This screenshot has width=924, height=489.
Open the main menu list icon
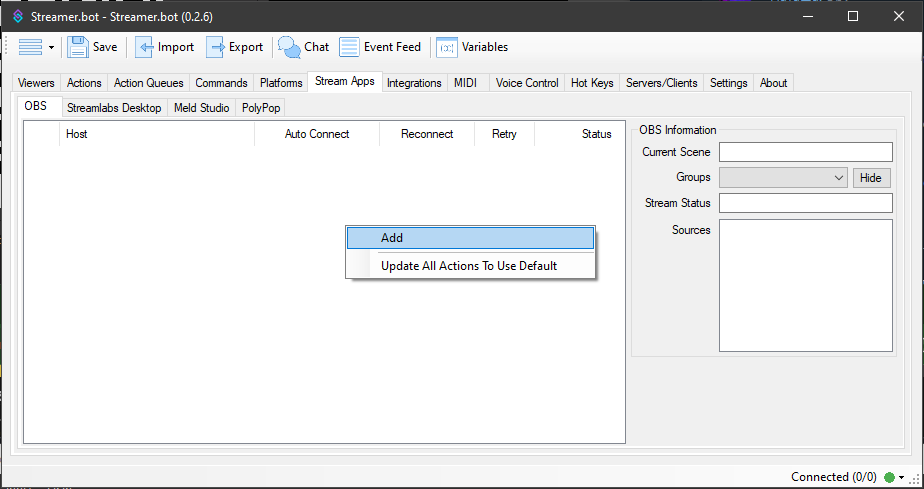point(30,47)
